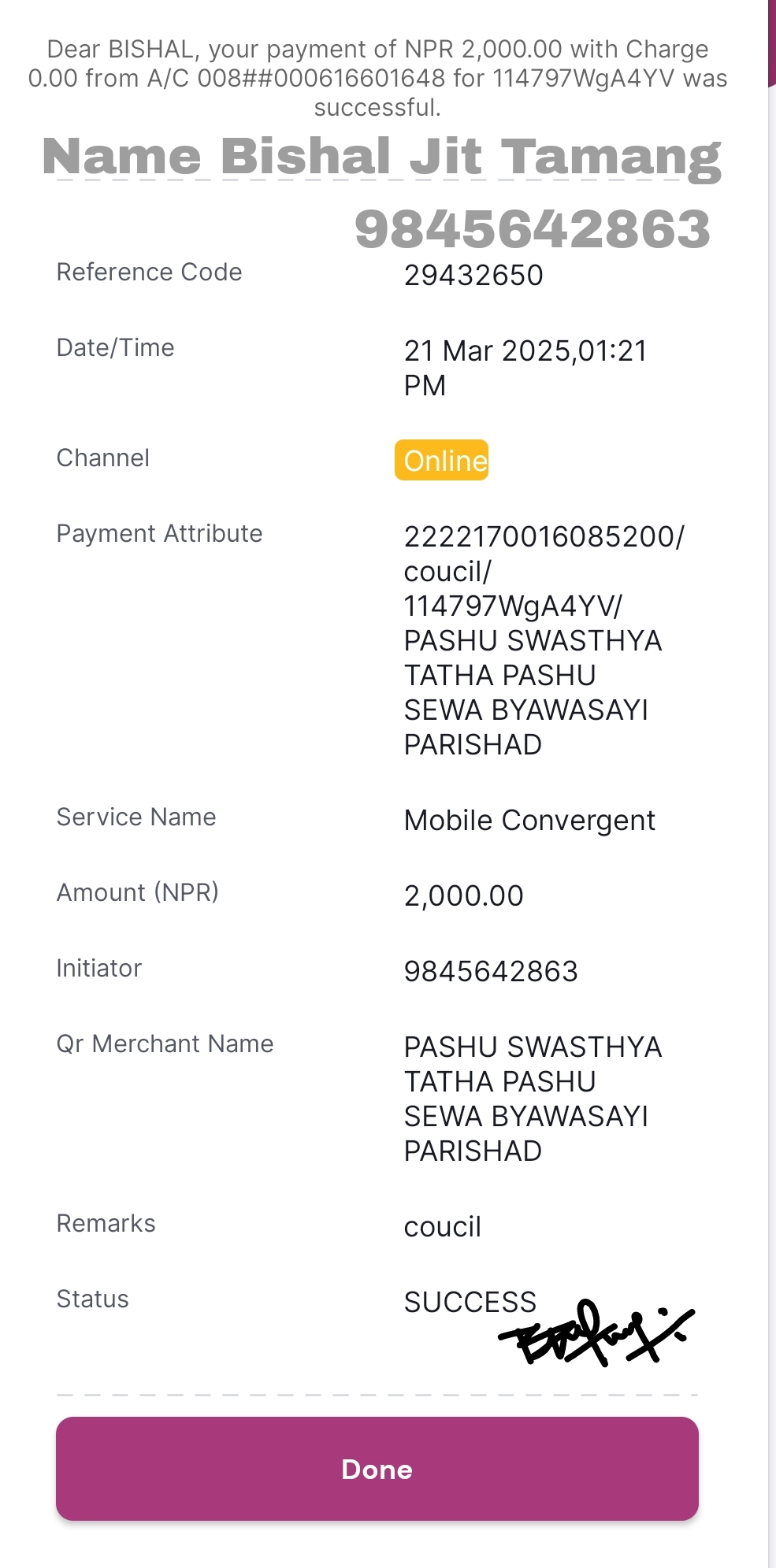Tap the Amount value 2,000.00

pos(463,895)
